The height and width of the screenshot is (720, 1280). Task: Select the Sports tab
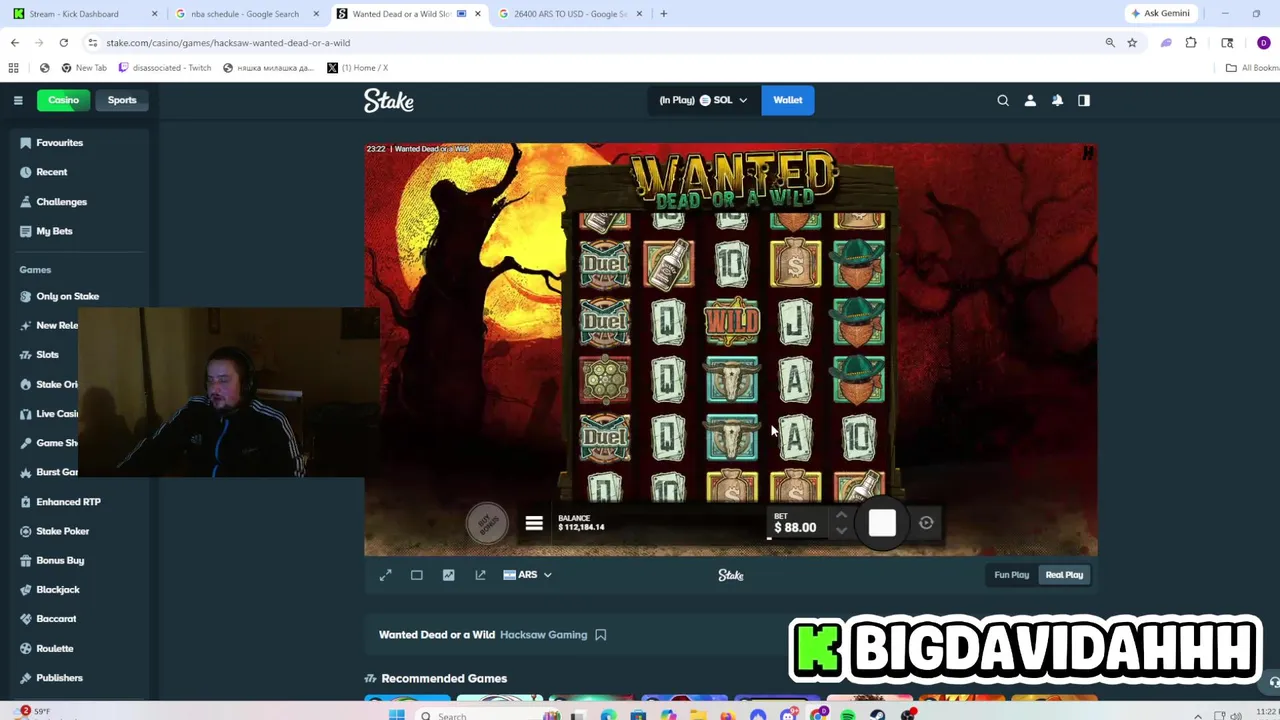[122, 100]
